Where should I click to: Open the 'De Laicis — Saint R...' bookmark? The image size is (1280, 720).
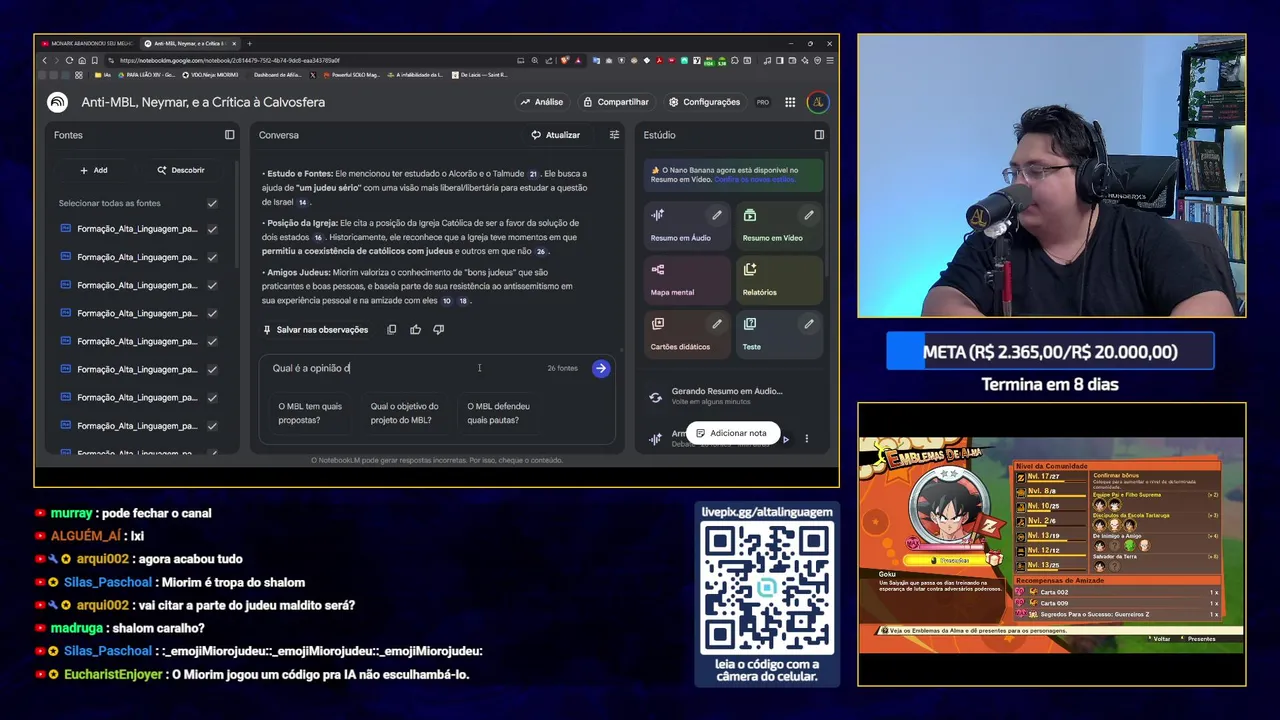coord(480,75)
